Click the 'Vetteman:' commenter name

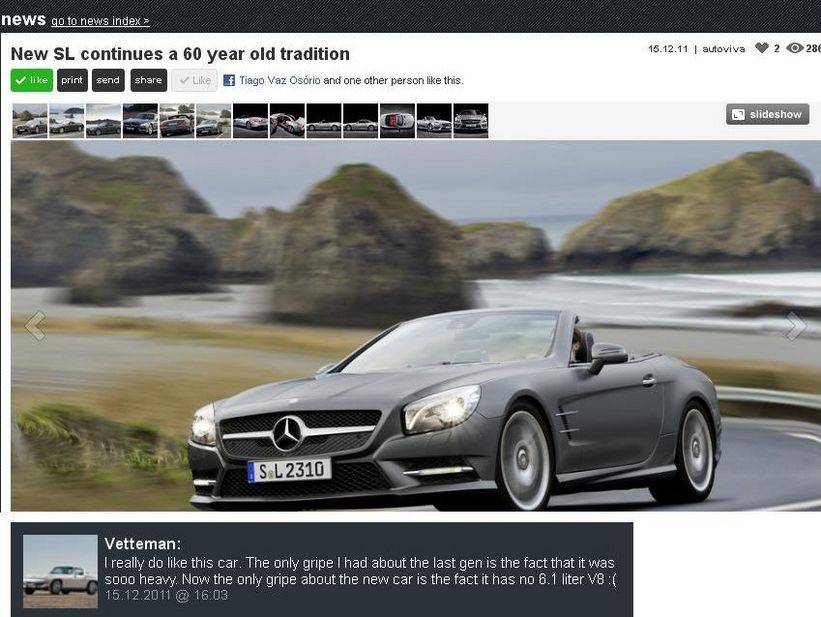click(142, 543)
